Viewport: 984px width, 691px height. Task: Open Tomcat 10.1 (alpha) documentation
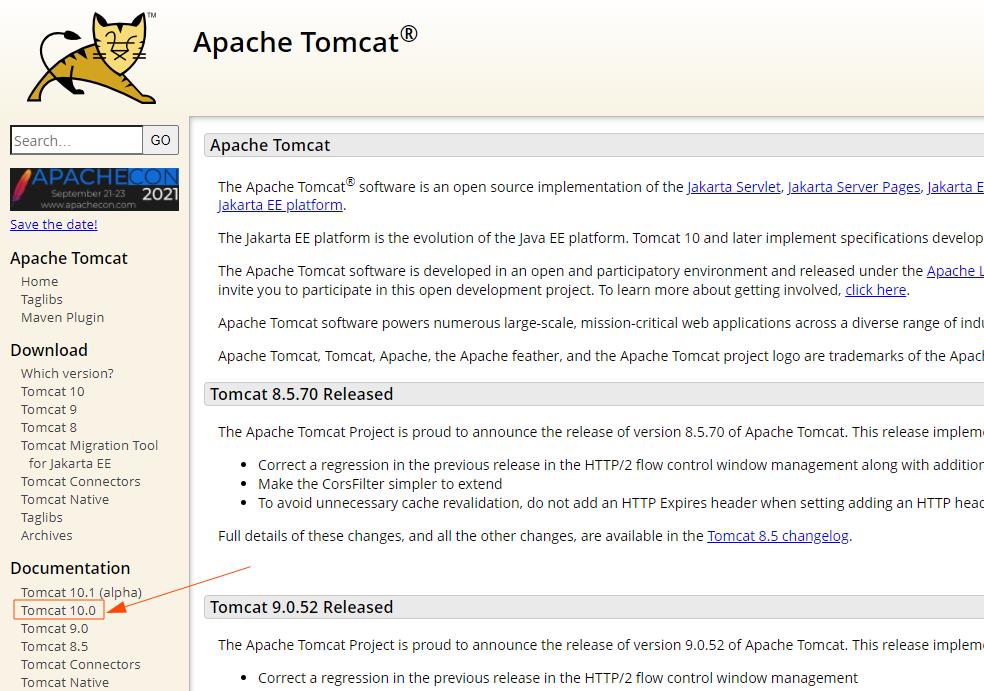[x=81, y=592]
